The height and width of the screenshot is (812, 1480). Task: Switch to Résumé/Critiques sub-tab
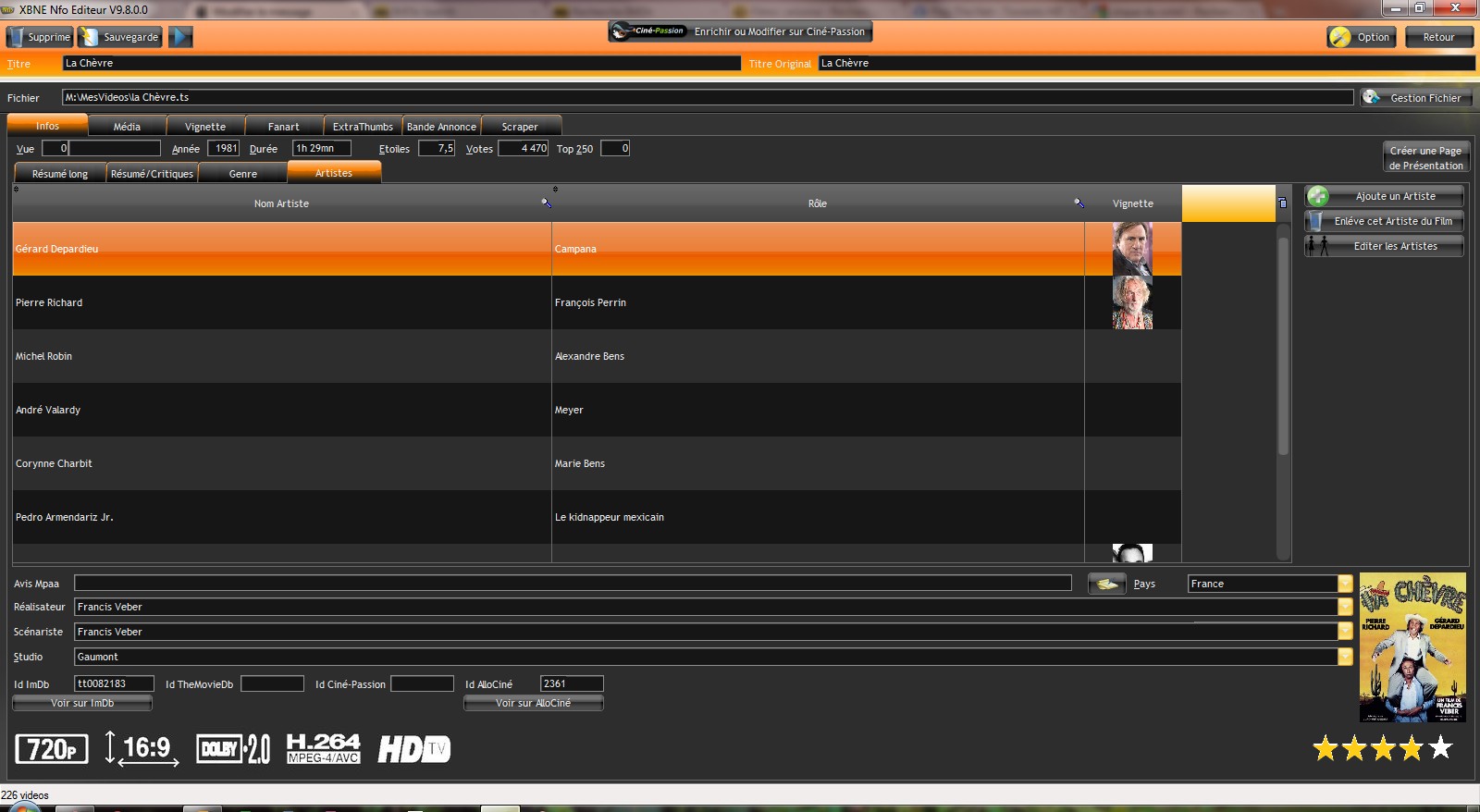(x=152, y=174)
